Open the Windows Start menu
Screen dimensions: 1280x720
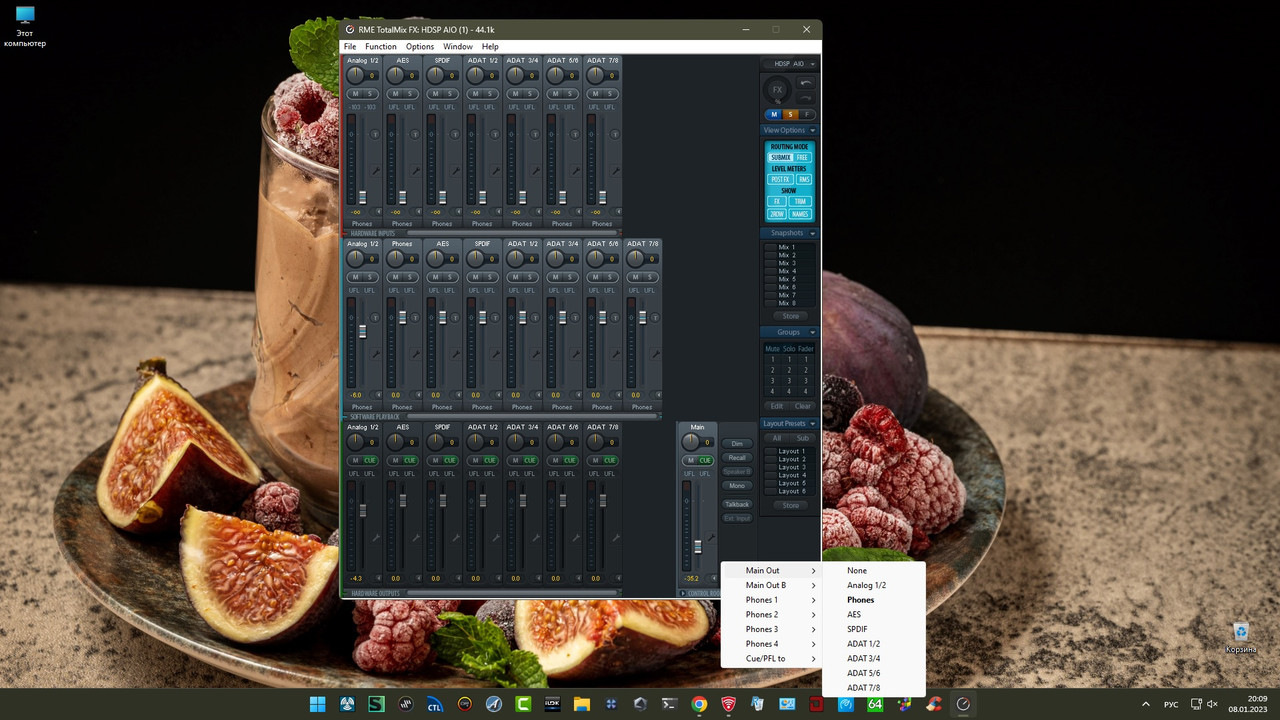pyautogui.click(x=317, y=704)
